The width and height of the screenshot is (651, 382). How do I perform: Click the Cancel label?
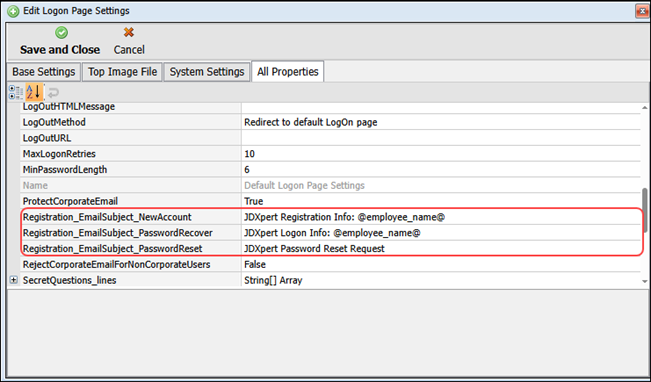[129, 50]
